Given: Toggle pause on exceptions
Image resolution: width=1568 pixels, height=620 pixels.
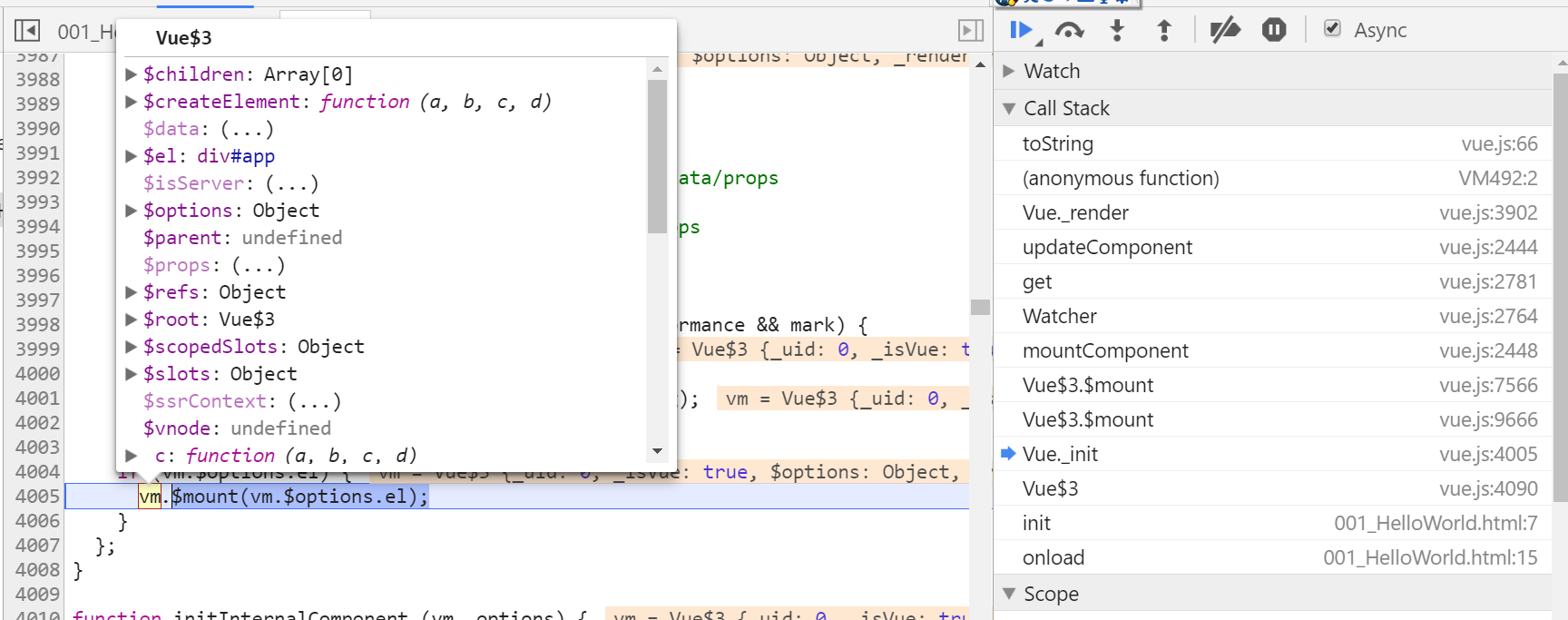Looking at the screenshot, I should pyautogui.click(x=1274, y=30).
